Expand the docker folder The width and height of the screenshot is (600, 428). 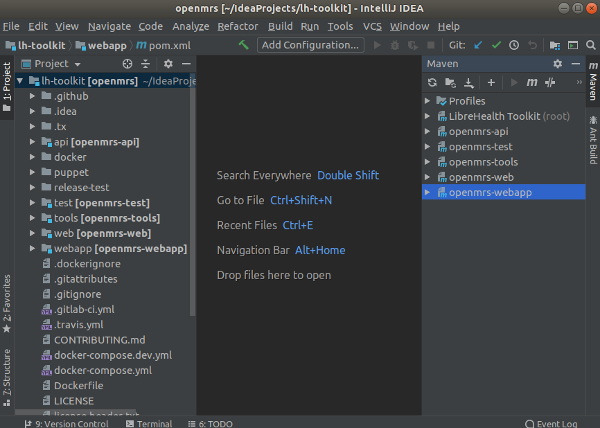[33, 157]
